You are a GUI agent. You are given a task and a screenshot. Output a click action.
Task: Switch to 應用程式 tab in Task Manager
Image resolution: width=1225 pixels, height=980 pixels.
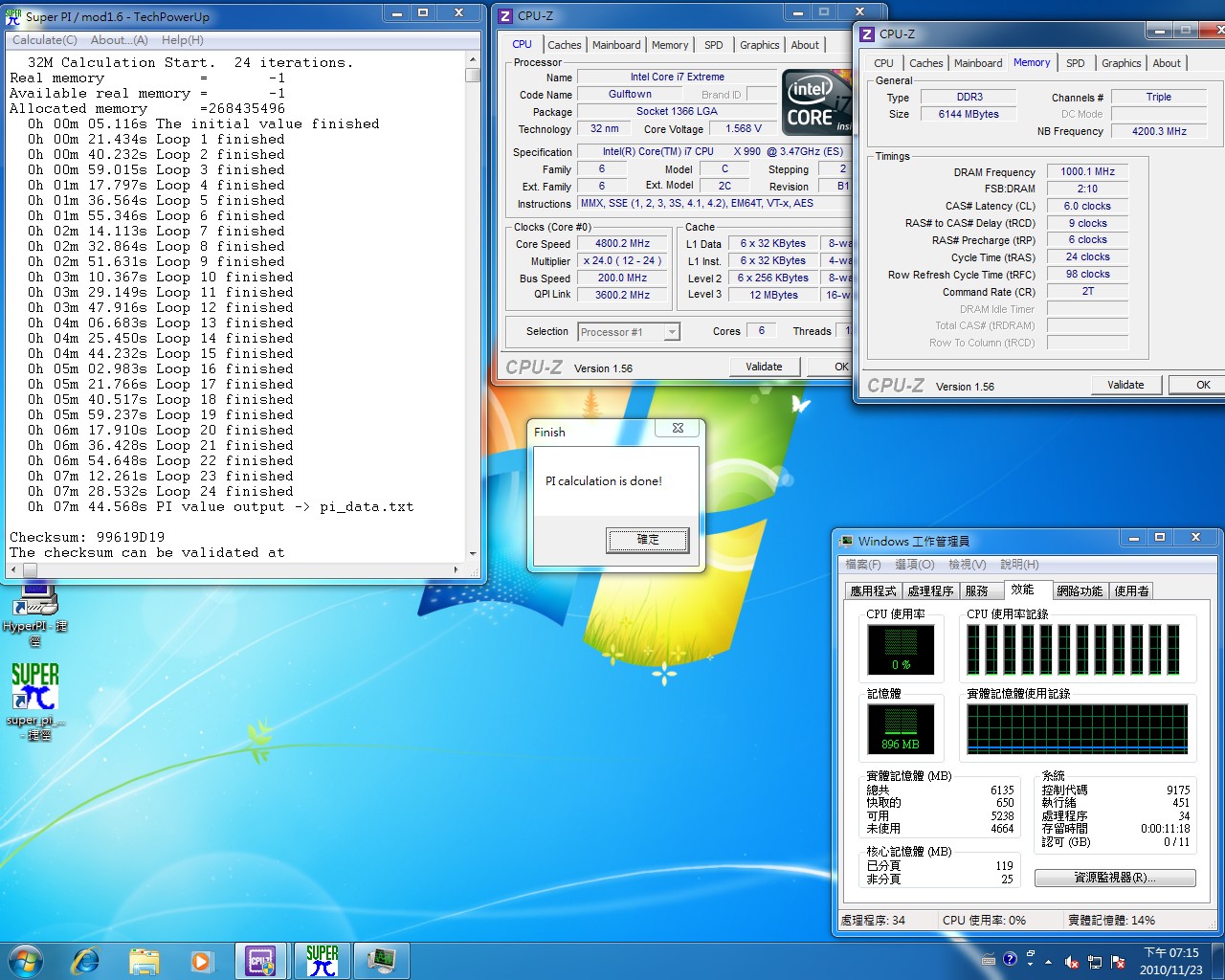pos(873,591)
